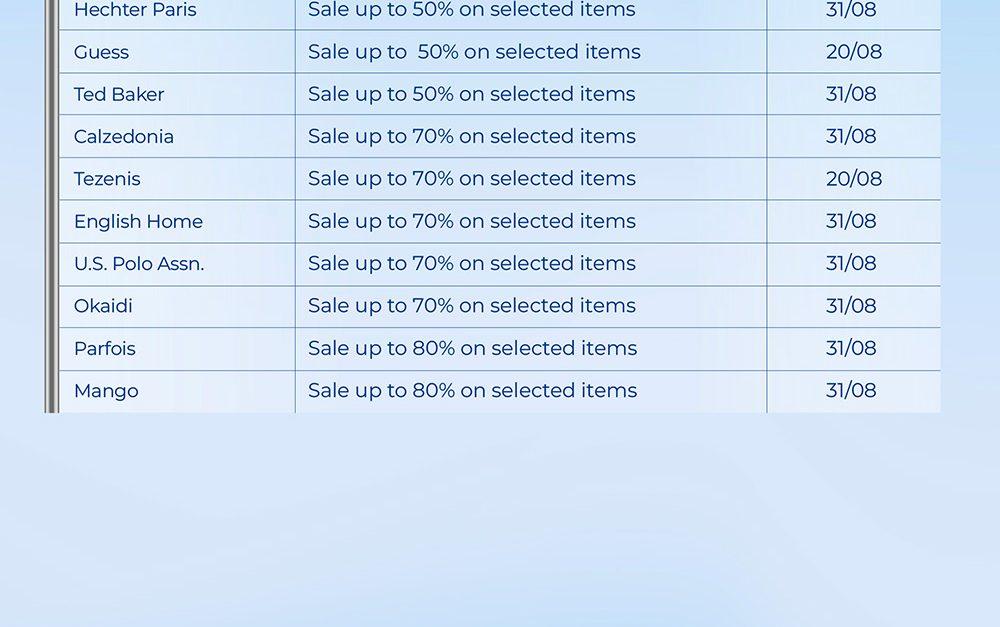Viewport: 1000px width, 627px height.
Task: Click the Ted Baker brand name
Action: click(119, 94)
